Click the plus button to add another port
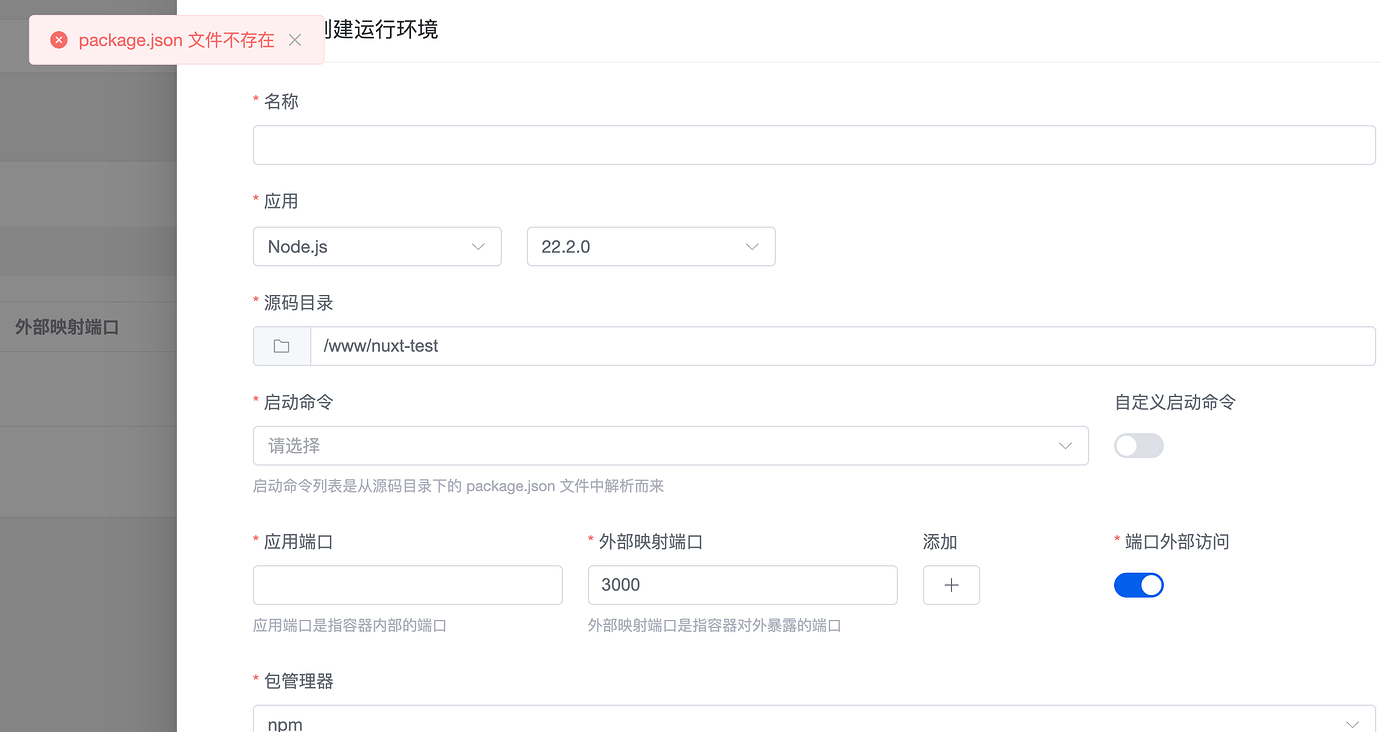 point(951,584)
